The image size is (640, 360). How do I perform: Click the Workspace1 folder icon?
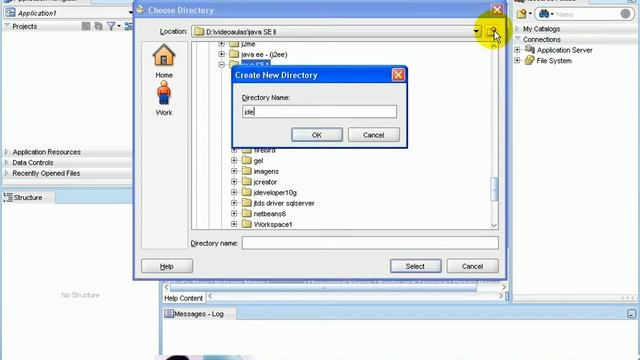246,224
